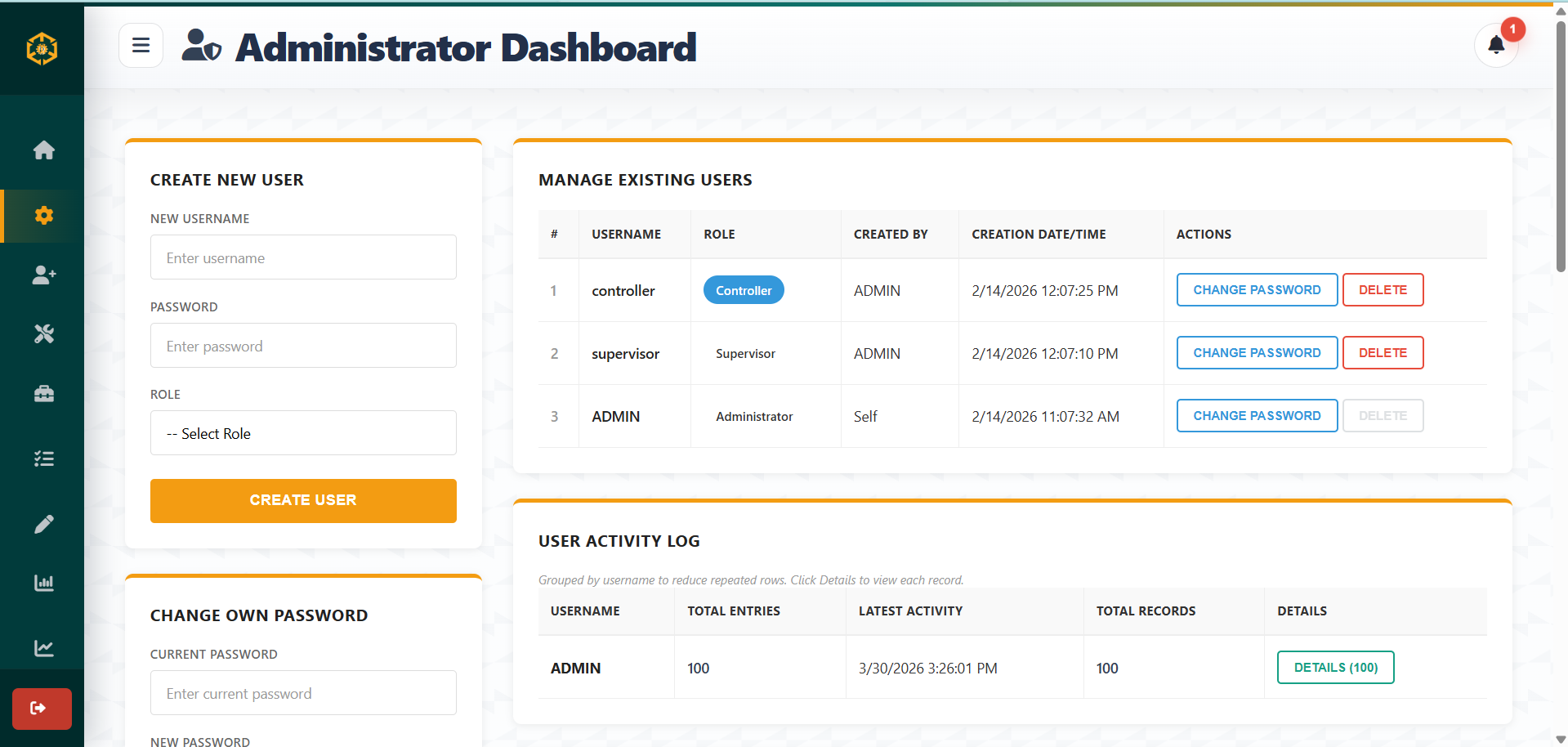Click the hexagon app logo in sidebar
Viewport: 1568px width, 747px height.
(42, 48)
